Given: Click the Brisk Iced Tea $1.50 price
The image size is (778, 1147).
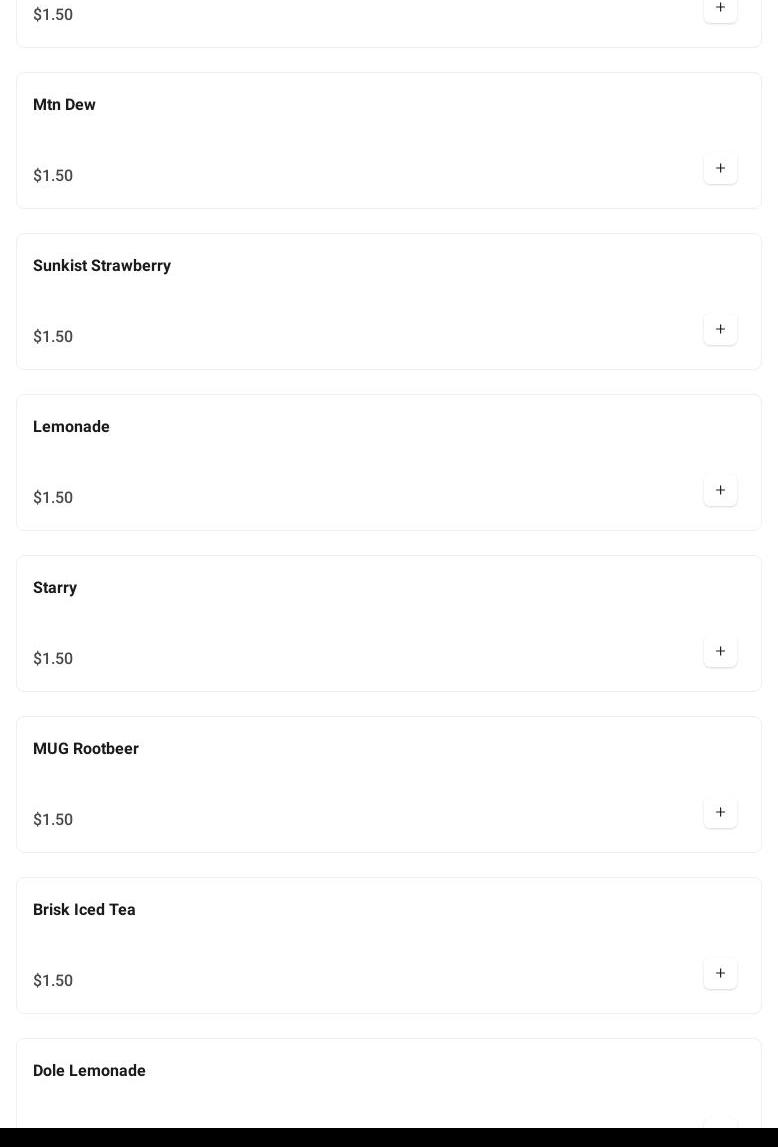Looking at the screenshot, I should 53,981.
